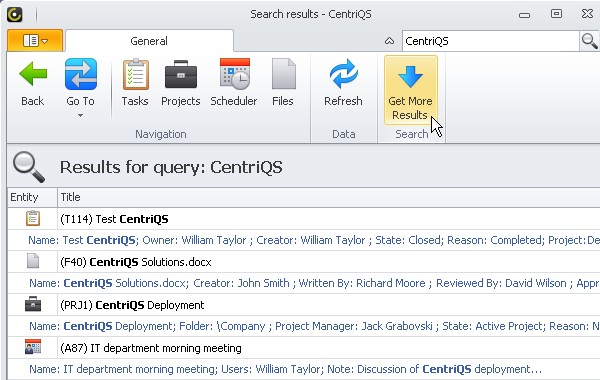
Task: Click the green Back arrow icon
Action: click(x=33, y=74)
